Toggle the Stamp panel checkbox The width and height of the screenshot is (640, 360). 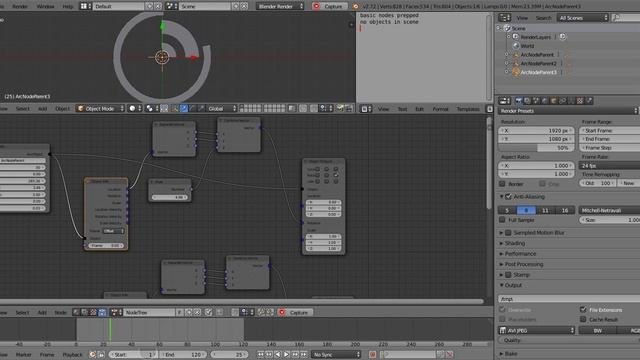pyautogui.click(x=508, y=275)
